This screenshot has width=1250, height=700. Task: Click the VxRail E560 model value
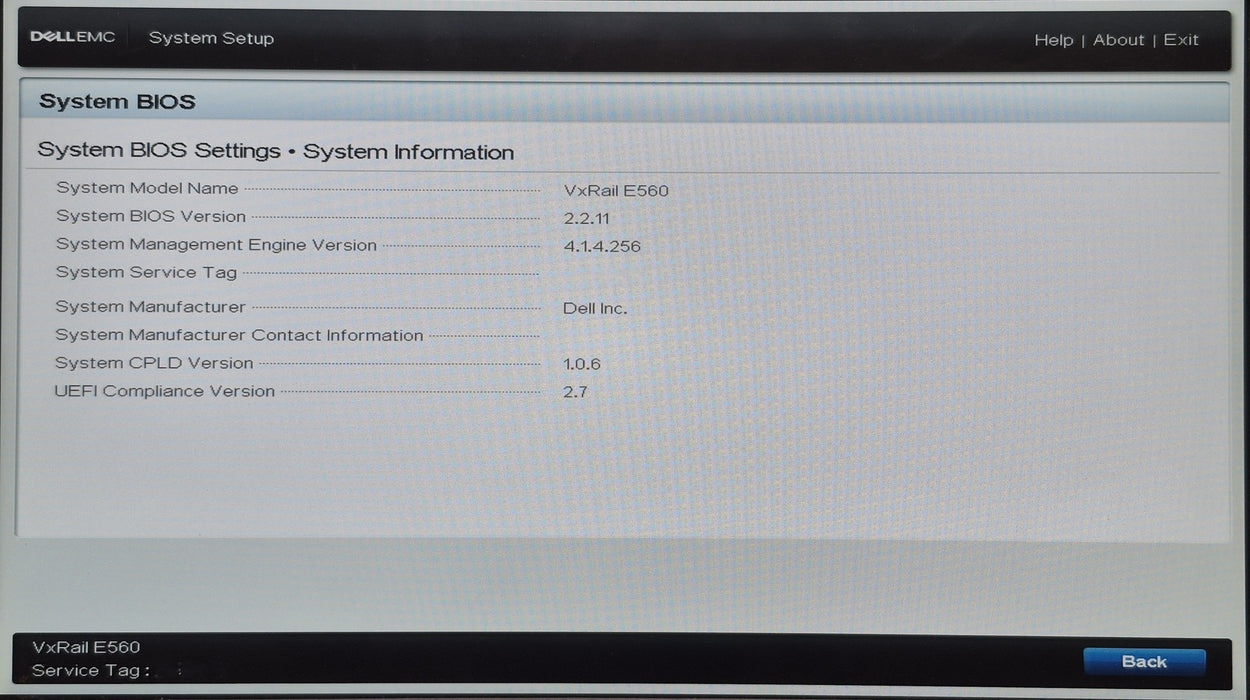pos(615,190)
